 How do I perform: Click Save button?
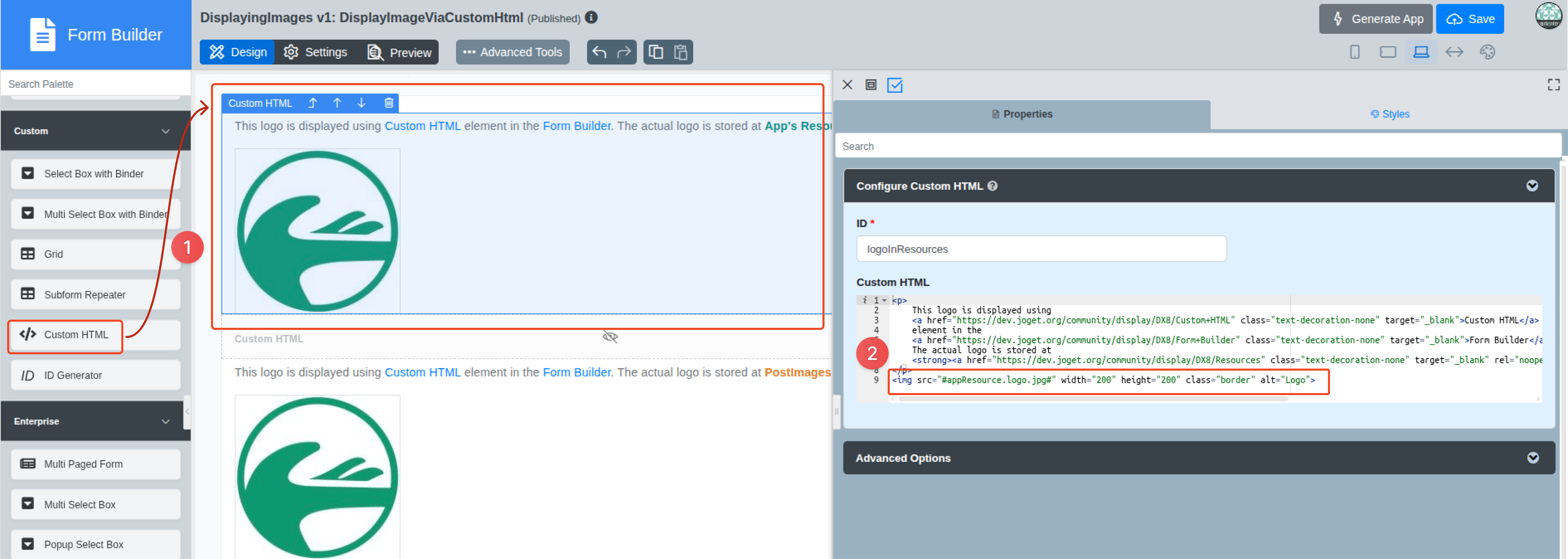pos(1470,19)
